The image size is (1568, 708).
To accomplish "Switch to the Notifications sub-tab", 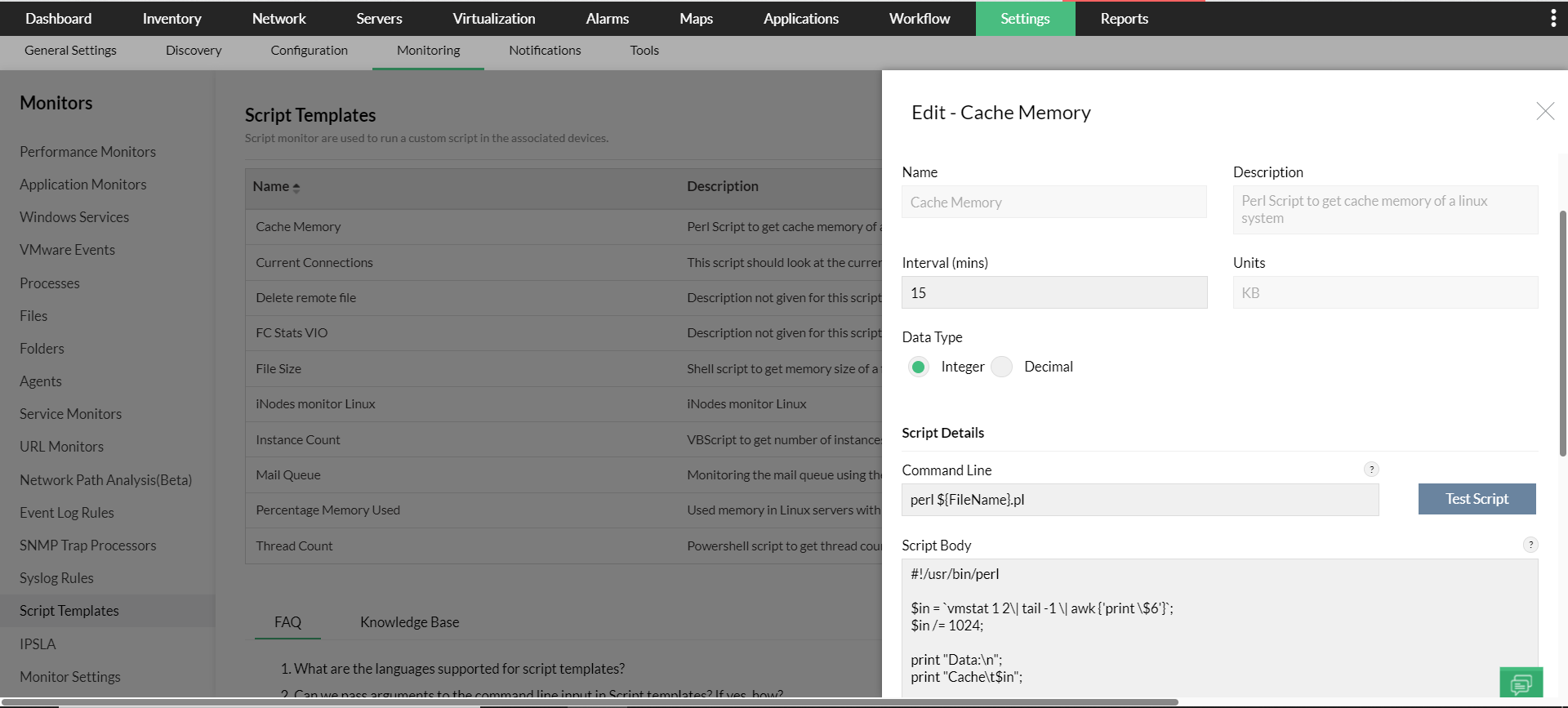I will point(545,51).
